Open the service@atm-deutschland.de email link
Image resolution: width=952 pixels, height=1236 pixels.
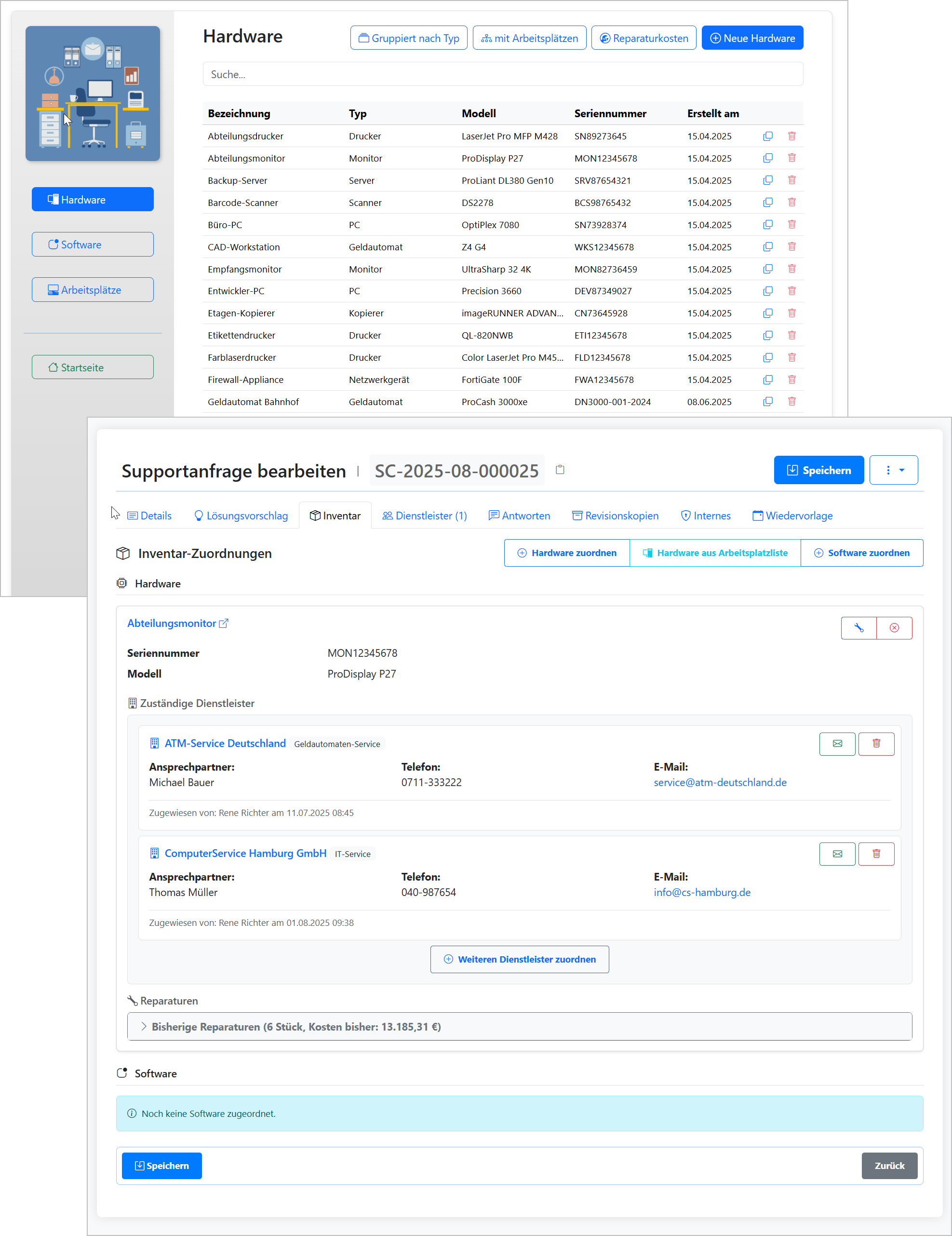pyautogui.click(x=720, y=782)
